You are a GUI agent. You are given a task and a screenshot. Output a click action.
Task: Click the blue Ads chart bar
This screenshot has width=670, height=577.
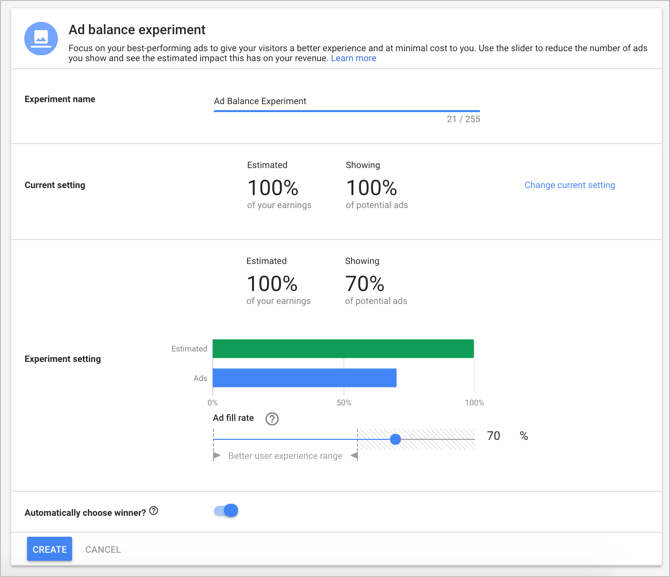point(304,378)
